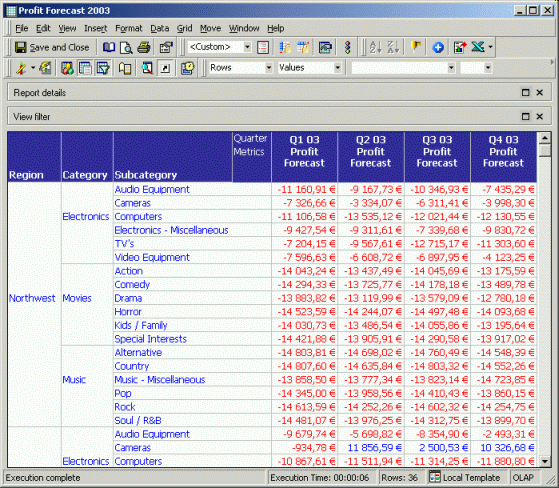Image resolution: width=559 pixels, height=488 pixels.
Task: Open the print preview icon
Action: click(126, 47)
